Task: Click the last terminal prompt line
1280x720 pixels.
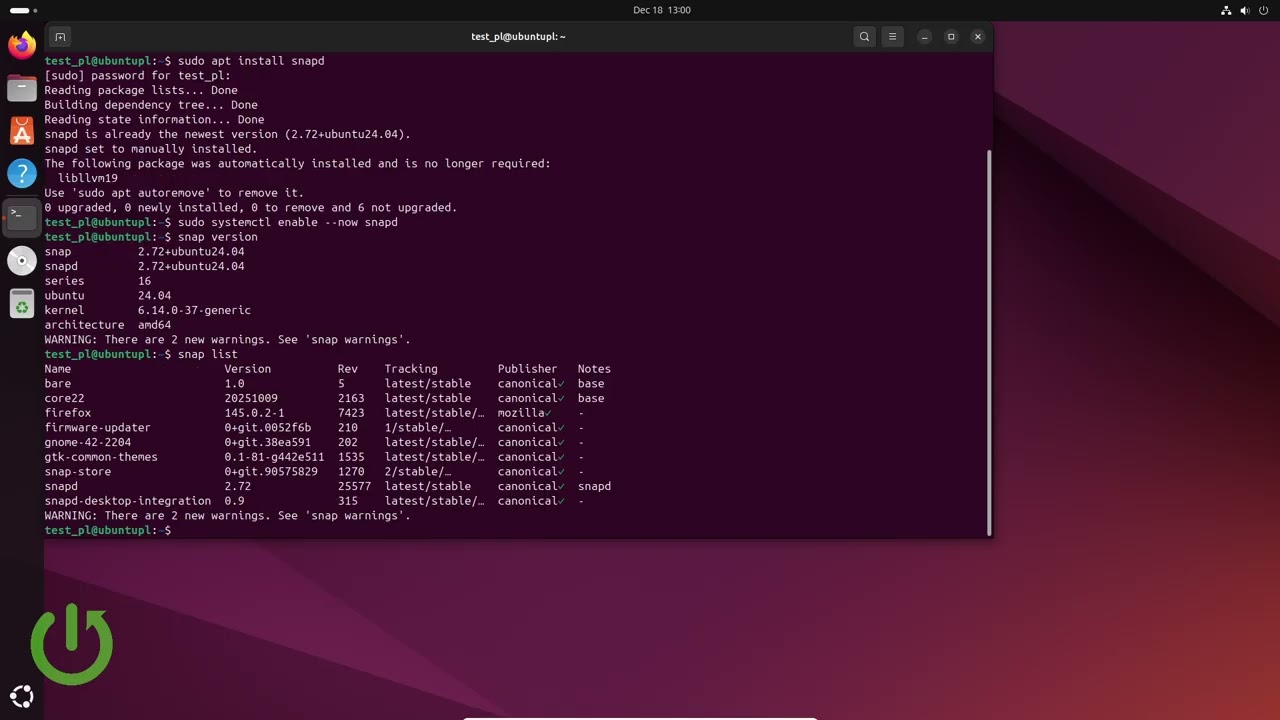Action: point(108,530)
